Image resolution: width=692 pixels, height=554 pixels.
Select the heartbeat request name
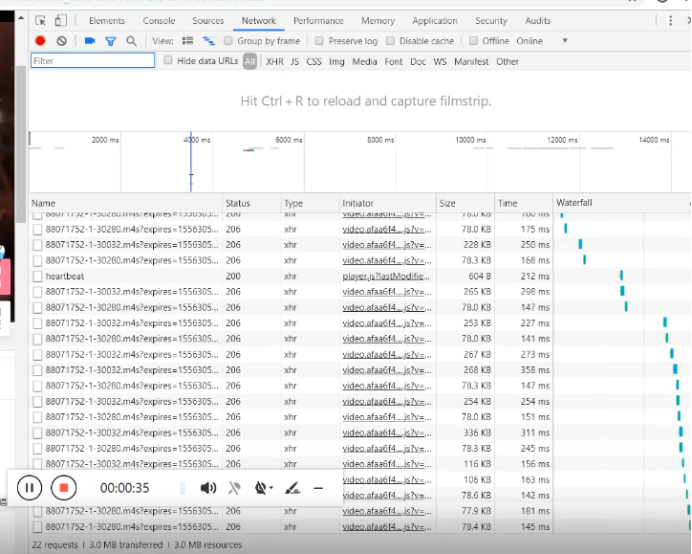[x=64, y=276]
